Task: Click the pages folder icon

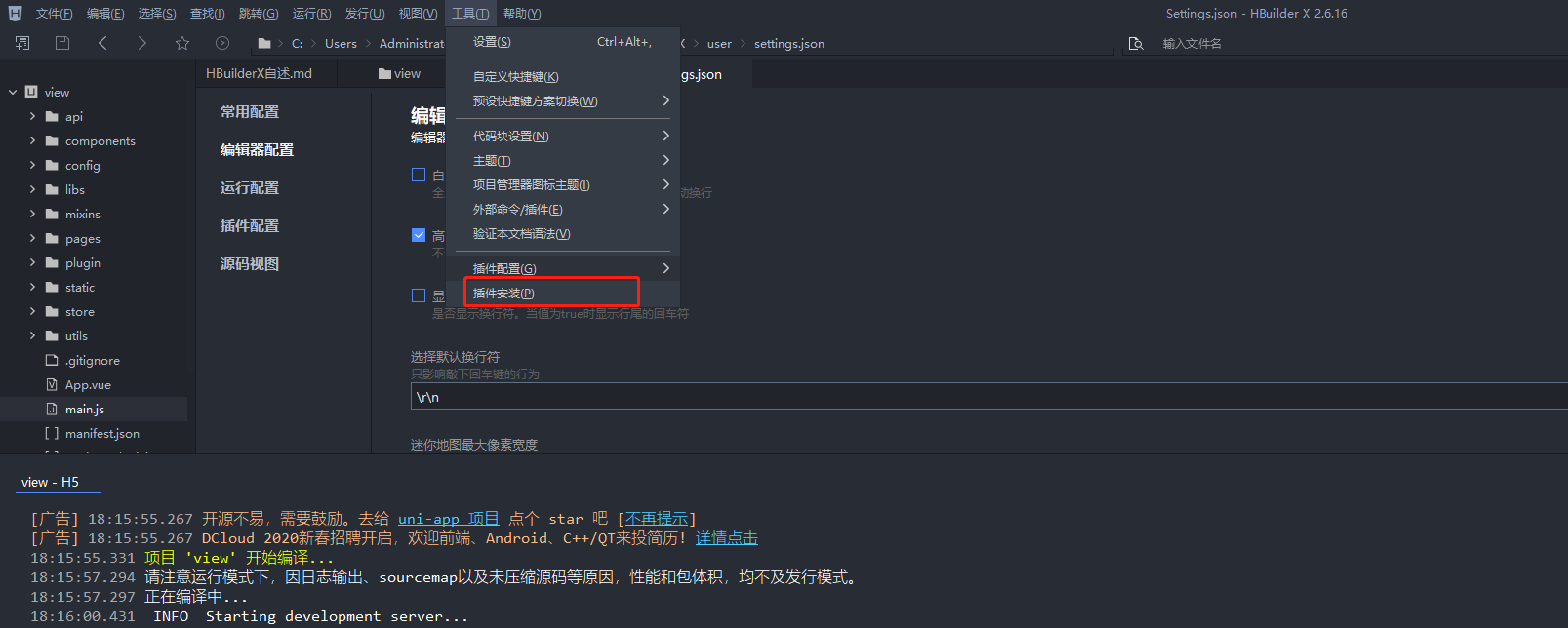Action: pos(53,238)
